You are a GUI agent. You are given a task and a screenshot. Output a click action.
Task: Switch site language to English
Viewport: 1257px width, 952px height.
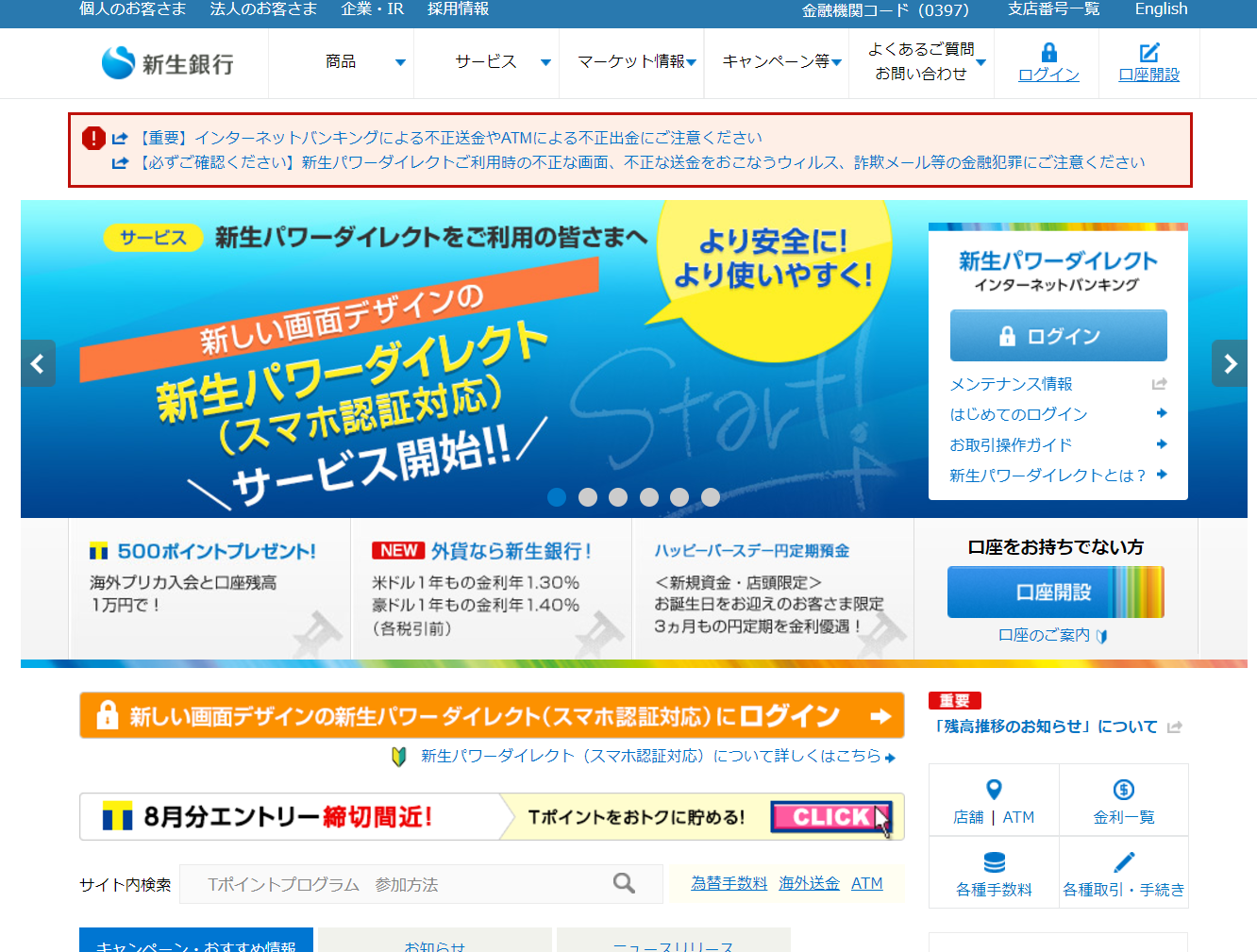(x=1161, y=9)
